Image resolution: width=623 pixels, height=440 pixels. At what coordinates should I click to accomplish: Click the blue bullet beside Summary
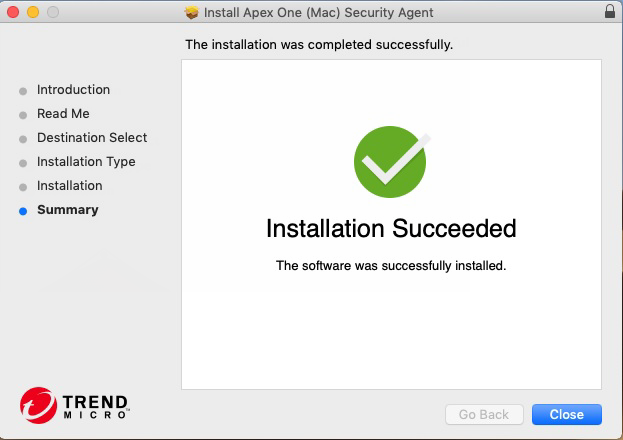(x=23, y=211)
